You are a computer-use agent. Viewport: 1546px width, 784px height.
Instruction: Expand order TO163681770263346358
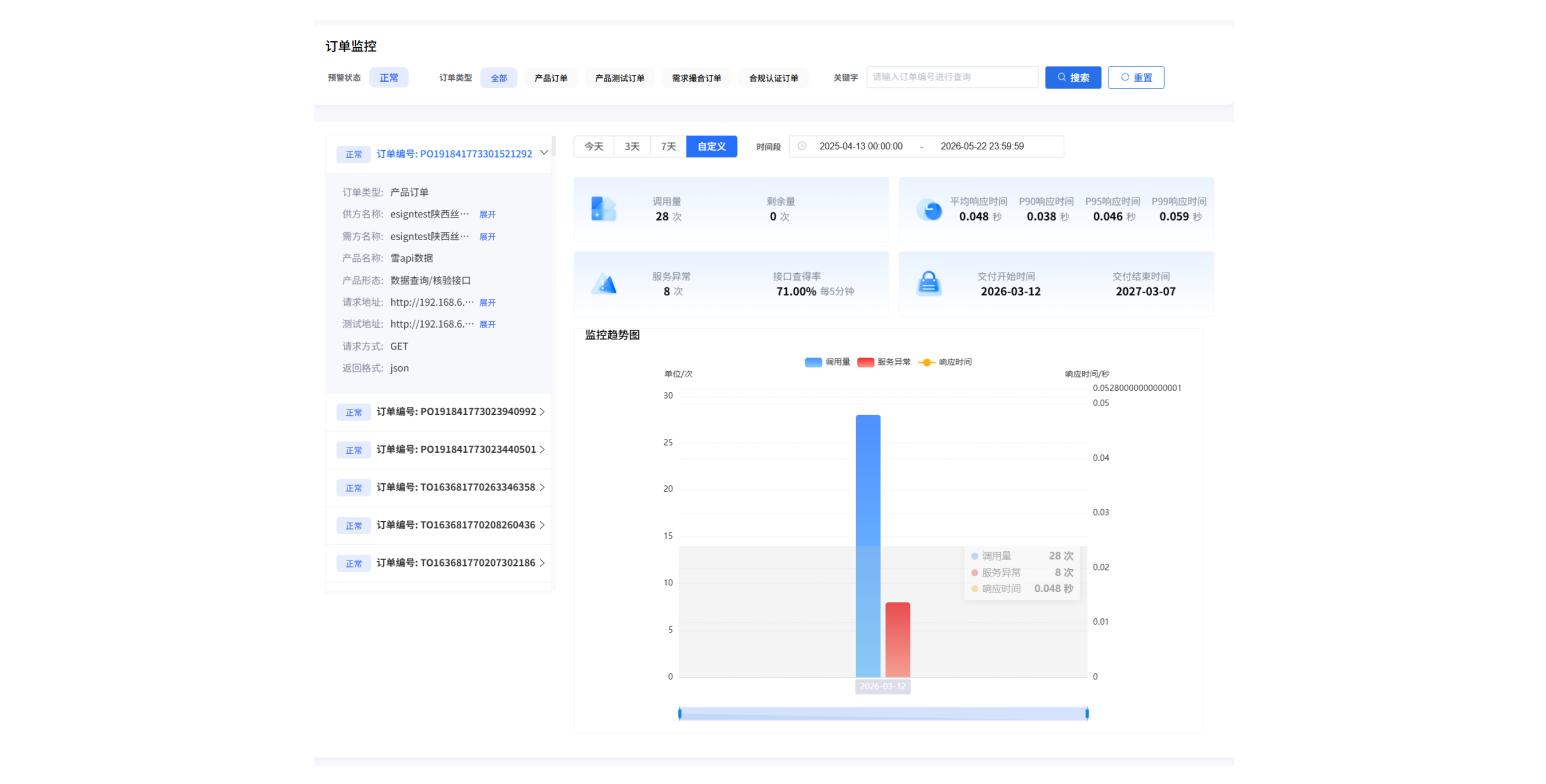pos(543,487)
